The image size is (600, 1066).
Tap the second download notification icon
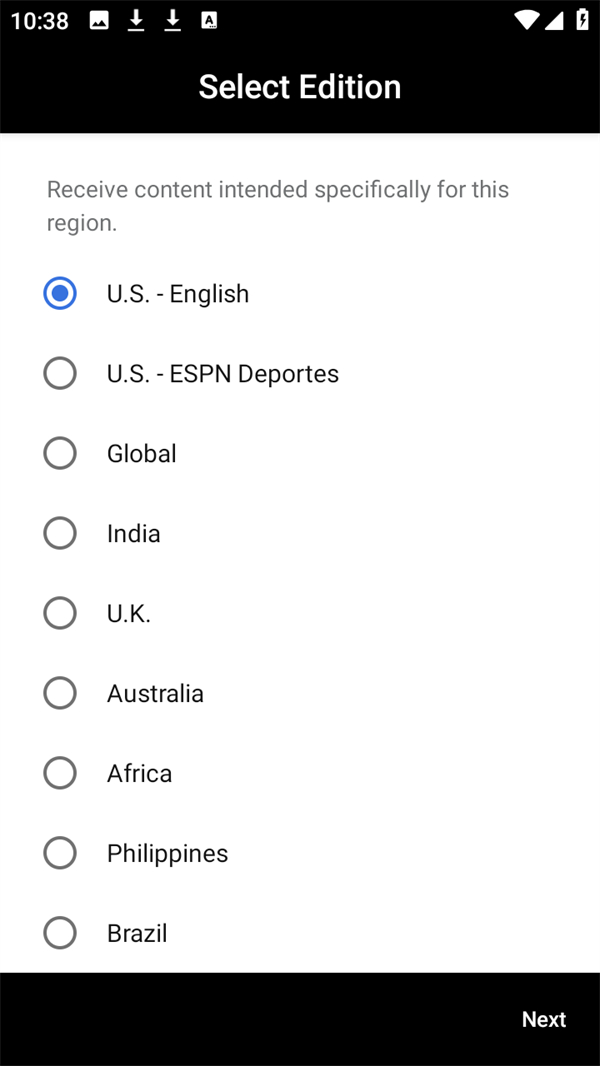[x=172, y=20]
